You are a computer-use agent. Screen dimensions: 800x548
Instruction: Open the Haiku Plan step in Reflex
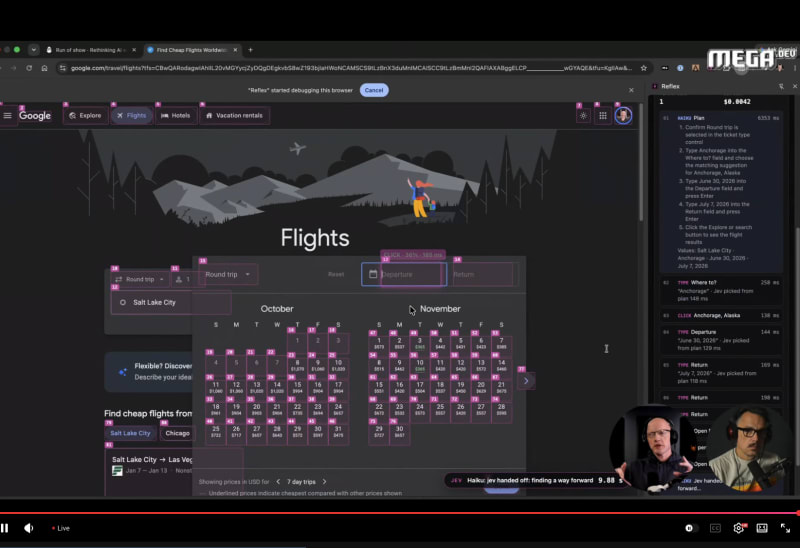(721, 193)
